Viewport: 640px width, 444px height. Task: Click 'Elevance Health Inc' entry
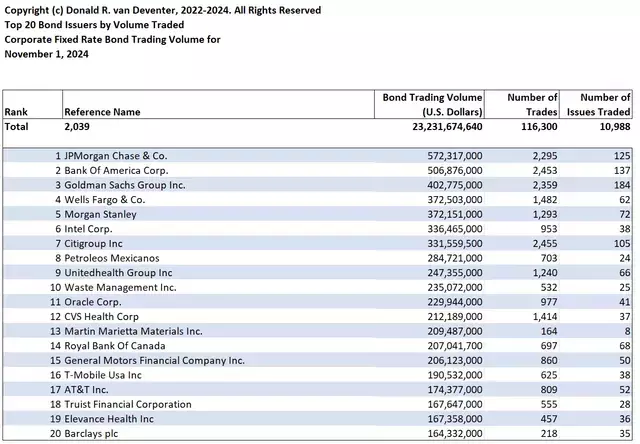(x=109, y=419)
